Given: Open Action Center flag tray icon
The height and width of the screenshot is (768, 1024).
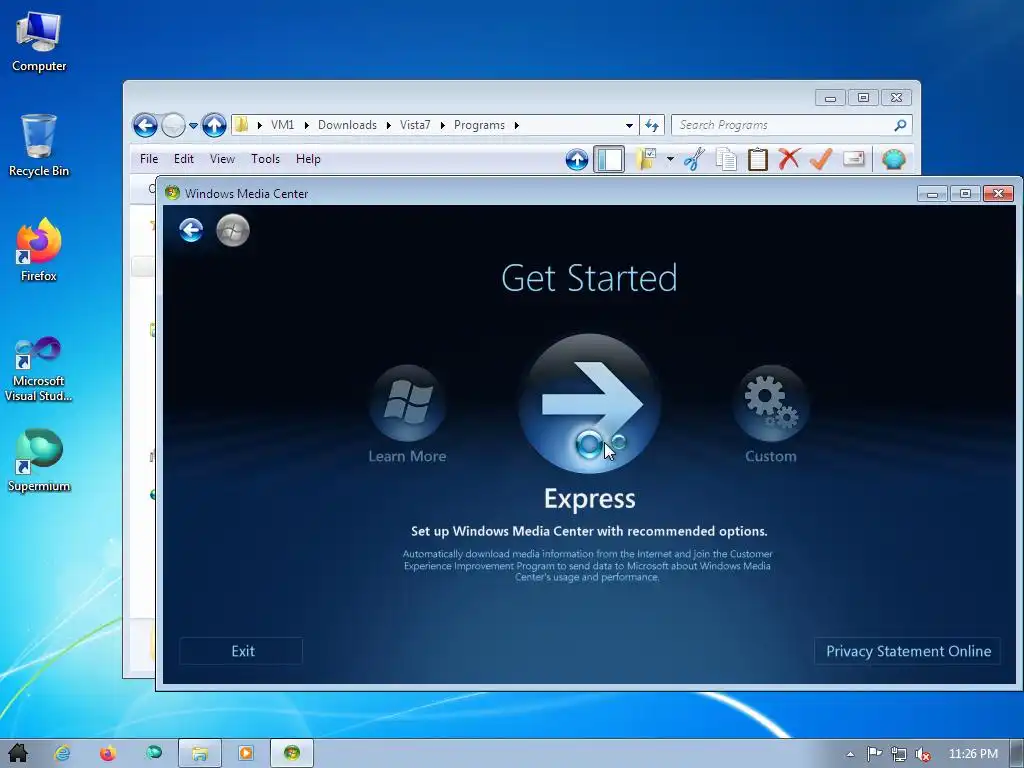Looking at the screenshot, I should point(874,754).
